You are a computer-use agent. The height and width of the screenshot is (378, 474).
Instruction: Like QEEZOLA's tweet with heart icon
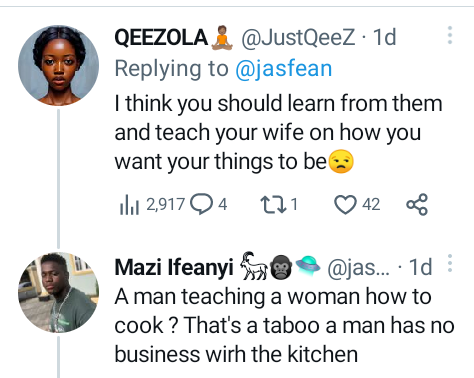pyautogui.click(x=345, y=204)
